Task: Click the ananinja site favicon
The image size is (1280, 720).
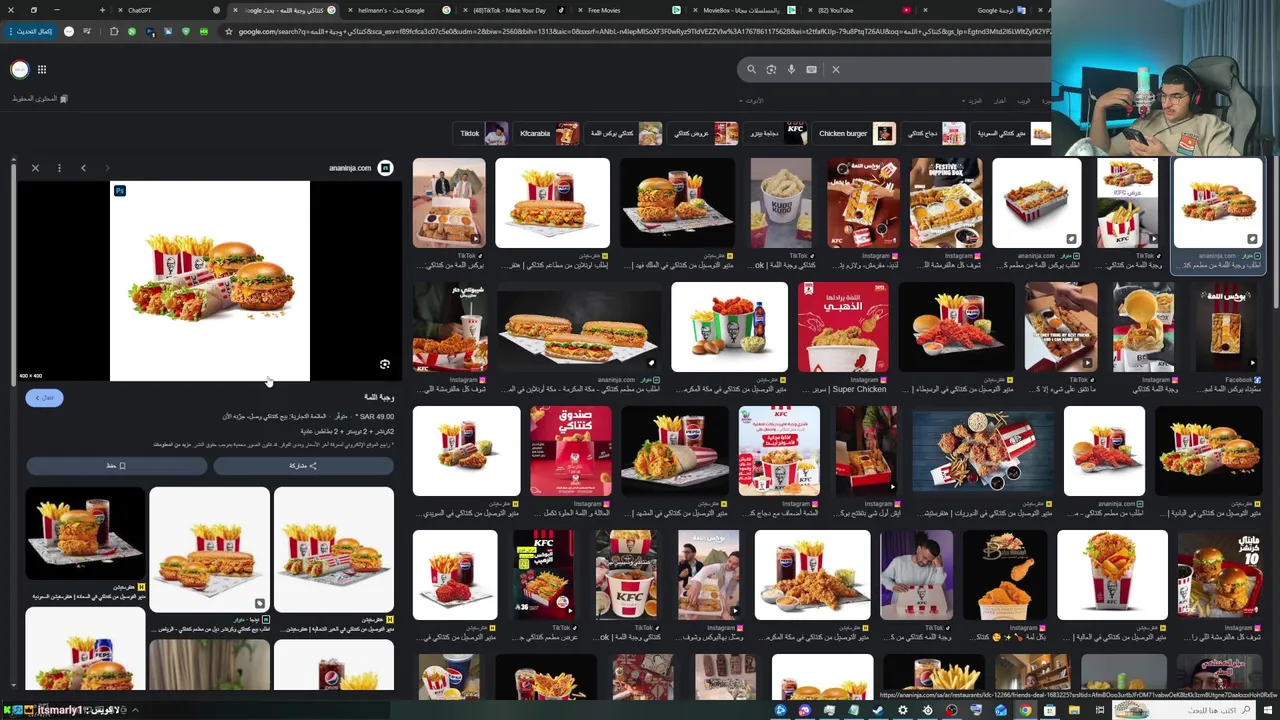Action: [386, 168]
